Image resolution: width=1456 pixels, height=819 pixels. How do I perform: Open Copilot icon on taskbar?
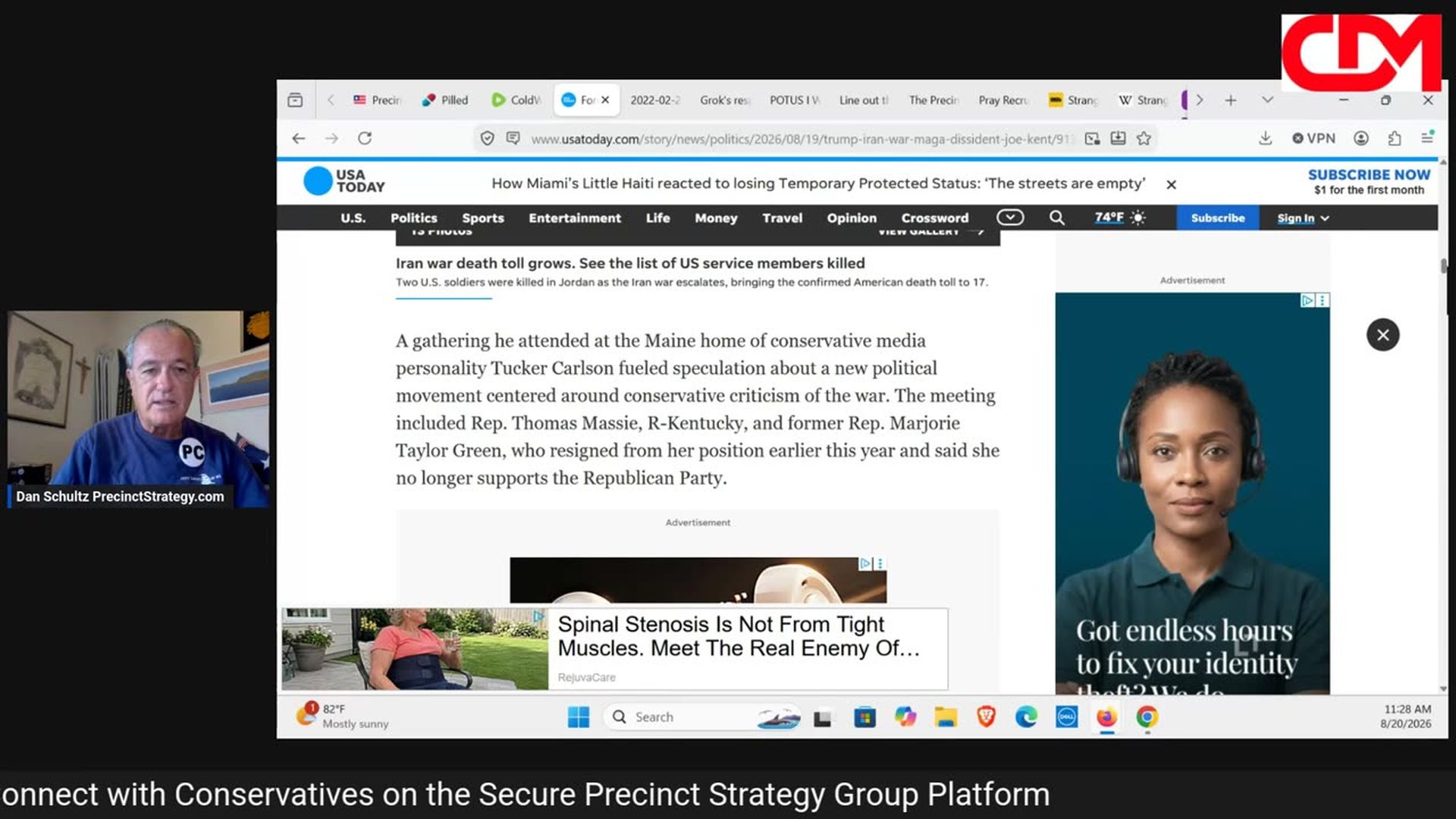905,717
